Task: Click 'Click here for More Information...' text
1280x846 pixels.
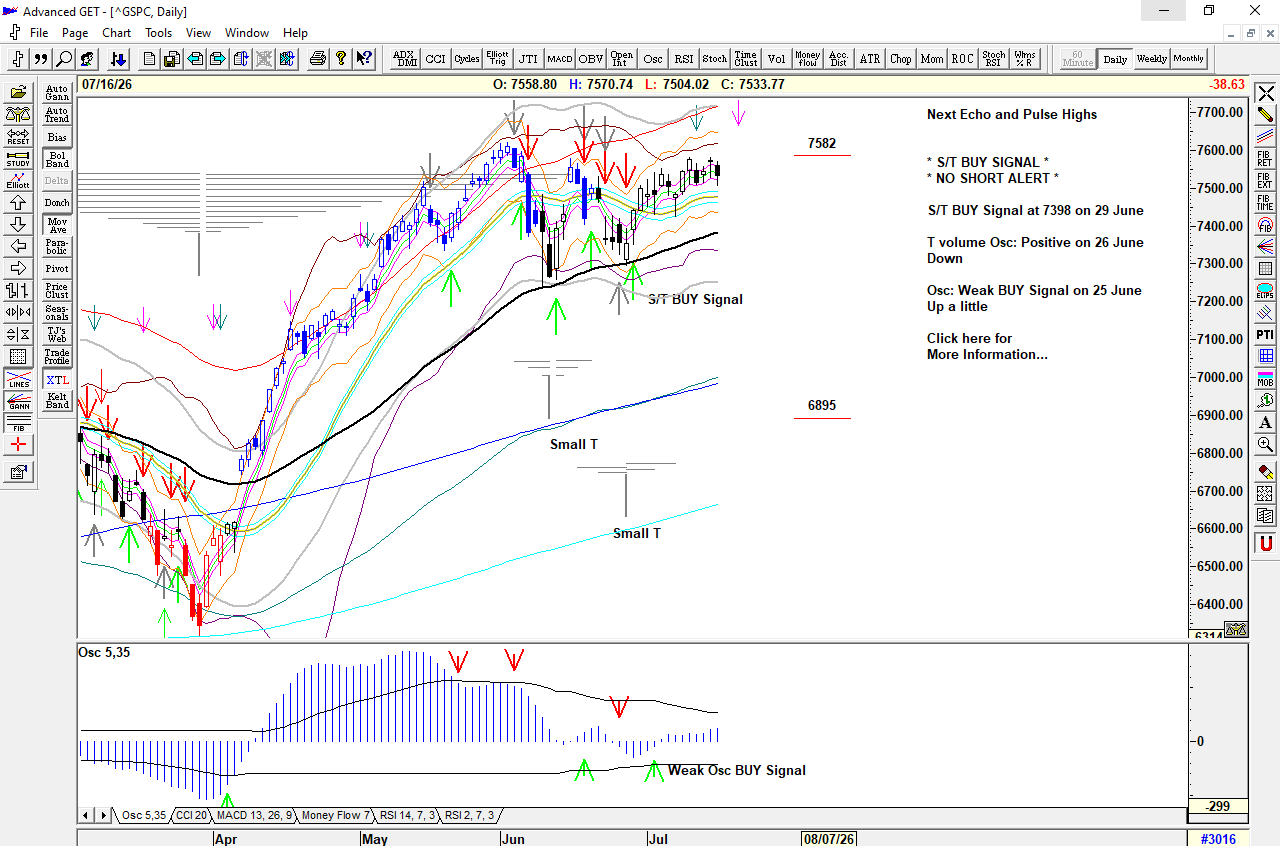Action: click(x=987, y=346)
